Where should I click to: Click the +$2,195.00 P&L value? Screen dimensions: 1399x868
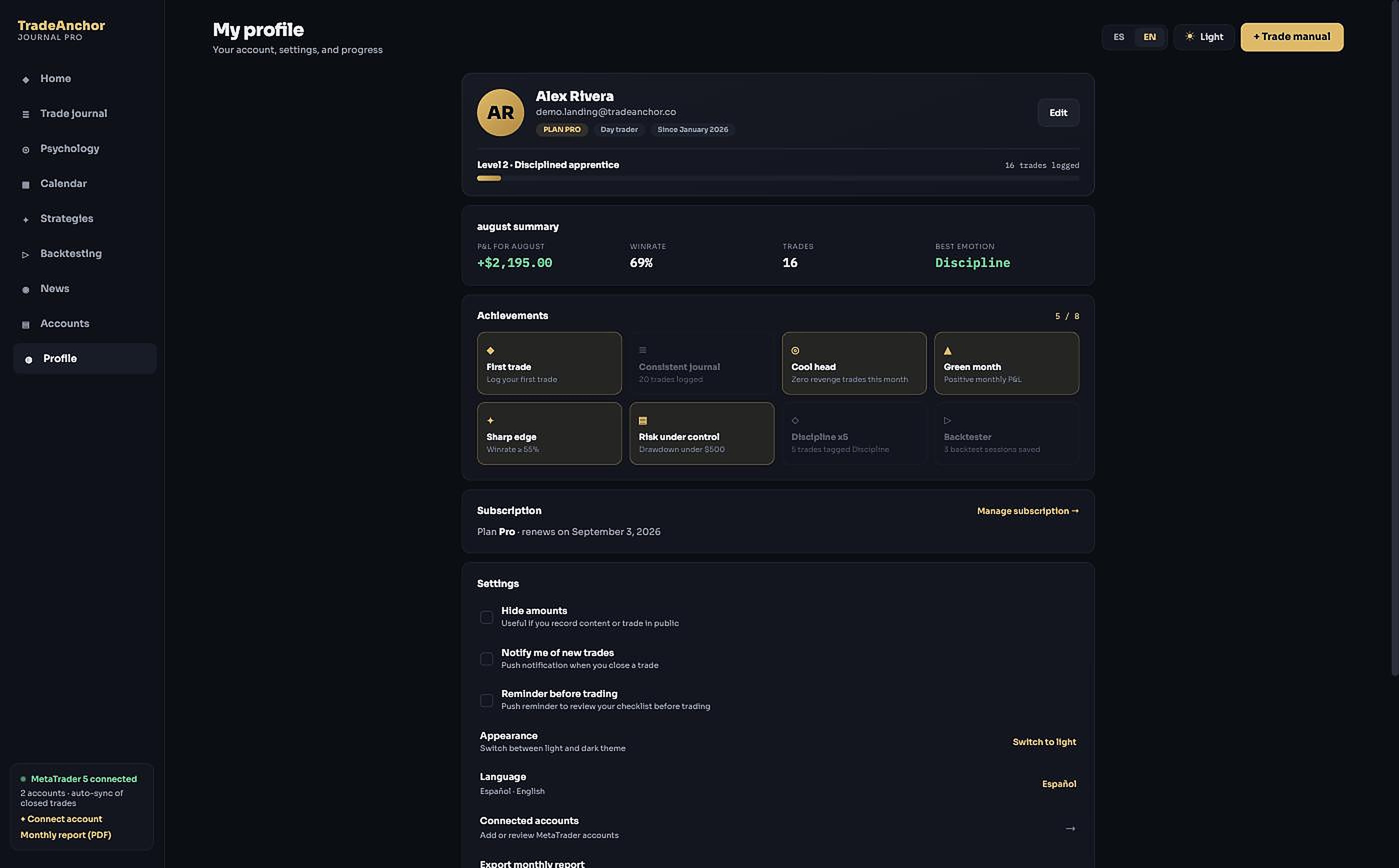click(514, 263)
